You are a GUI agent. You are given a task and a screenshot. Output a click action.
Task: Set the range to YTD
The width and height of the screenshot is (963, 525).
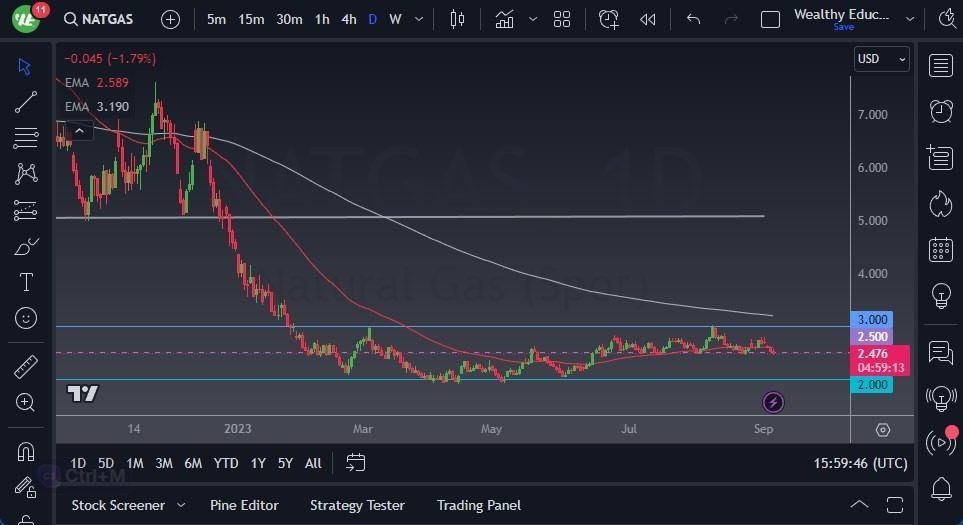(225, 463)
